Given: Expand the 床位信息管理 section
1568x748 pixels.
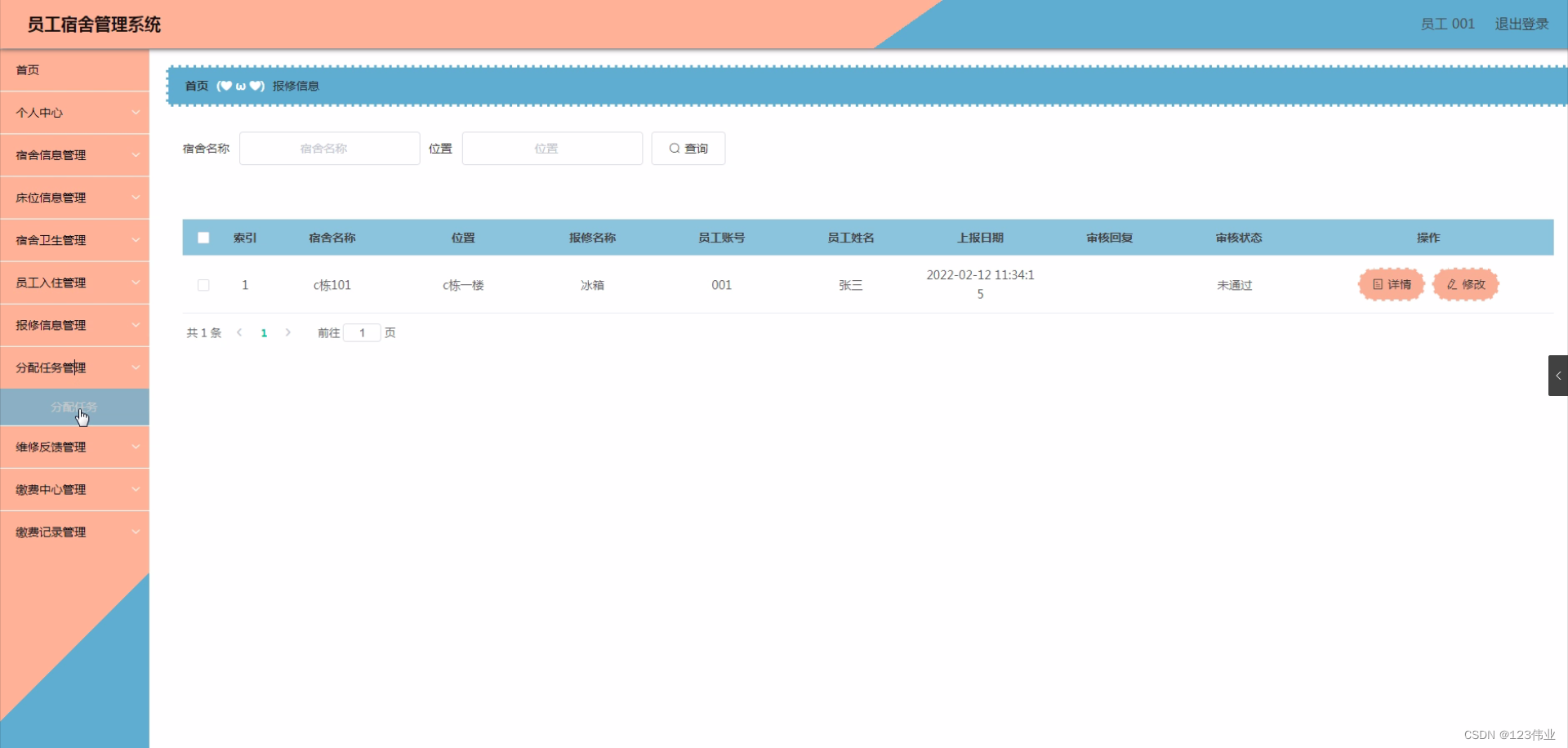Looking at the screenshot, I should point(74,197).
